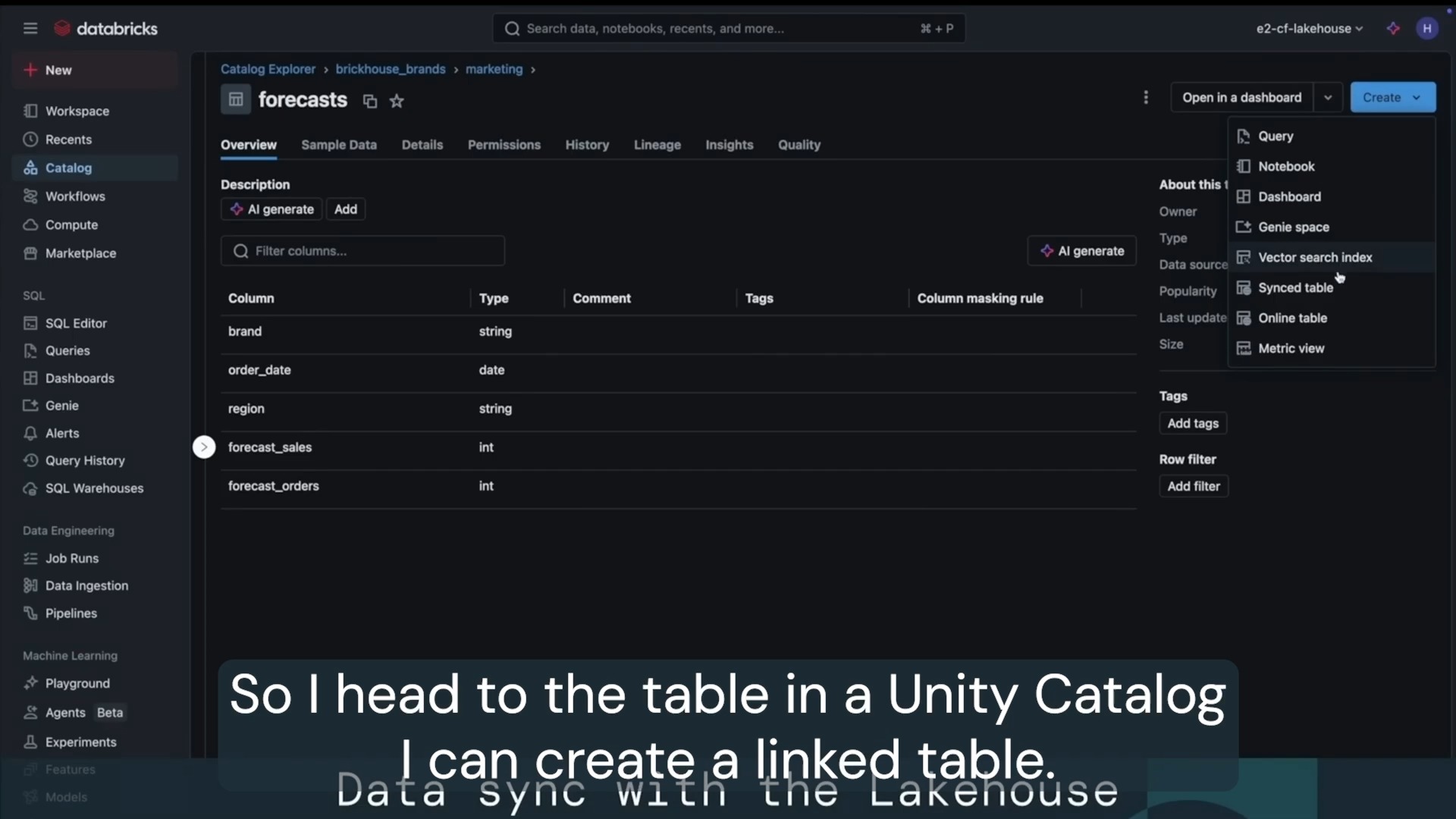
Task: Toggle the Create dropdown button
Action: click(1392, 97)
